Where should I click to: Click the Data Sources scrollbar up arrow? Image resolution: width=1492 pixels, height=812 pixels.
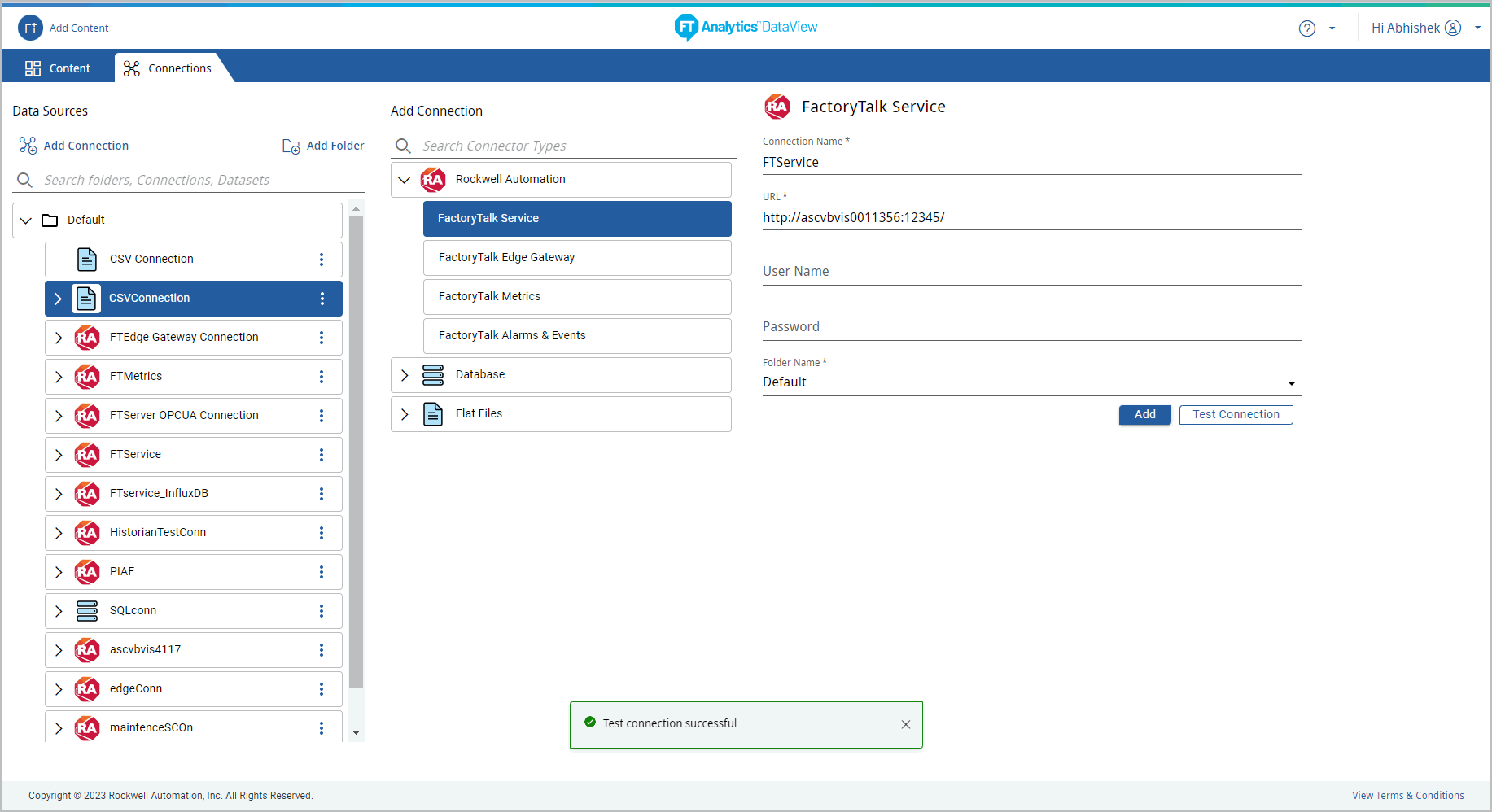point(356,209)
